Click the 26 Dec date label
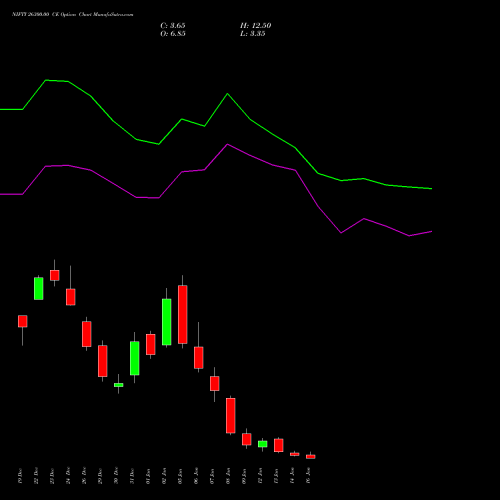500x500 pixels. coord(84,476)
